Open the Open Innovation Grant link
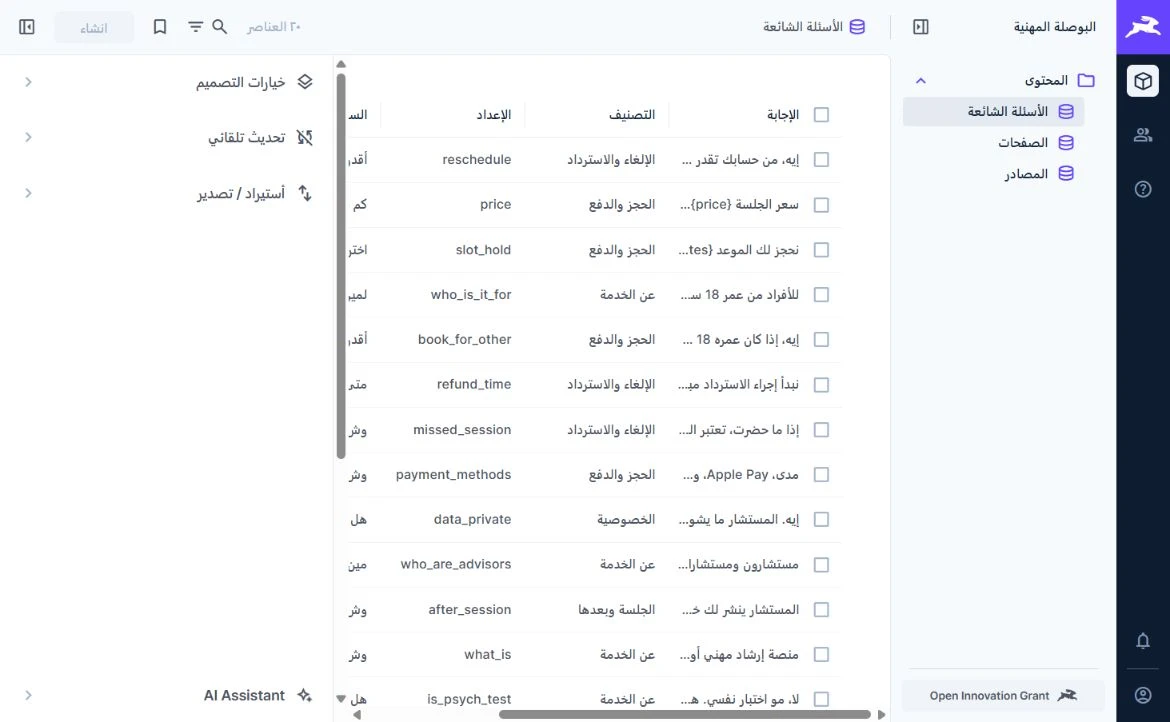This screenshot has width=1170, height=722. click(x=1003, y=695)
